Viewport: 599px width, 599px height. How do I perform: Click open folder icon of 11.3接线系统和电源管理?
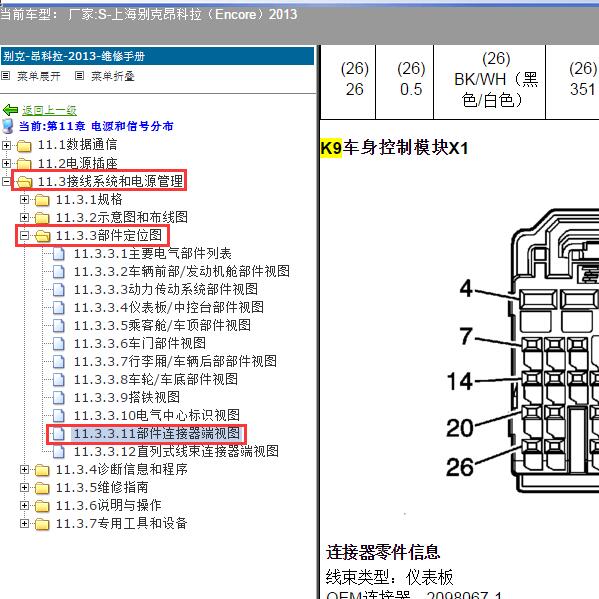[24, 182]
